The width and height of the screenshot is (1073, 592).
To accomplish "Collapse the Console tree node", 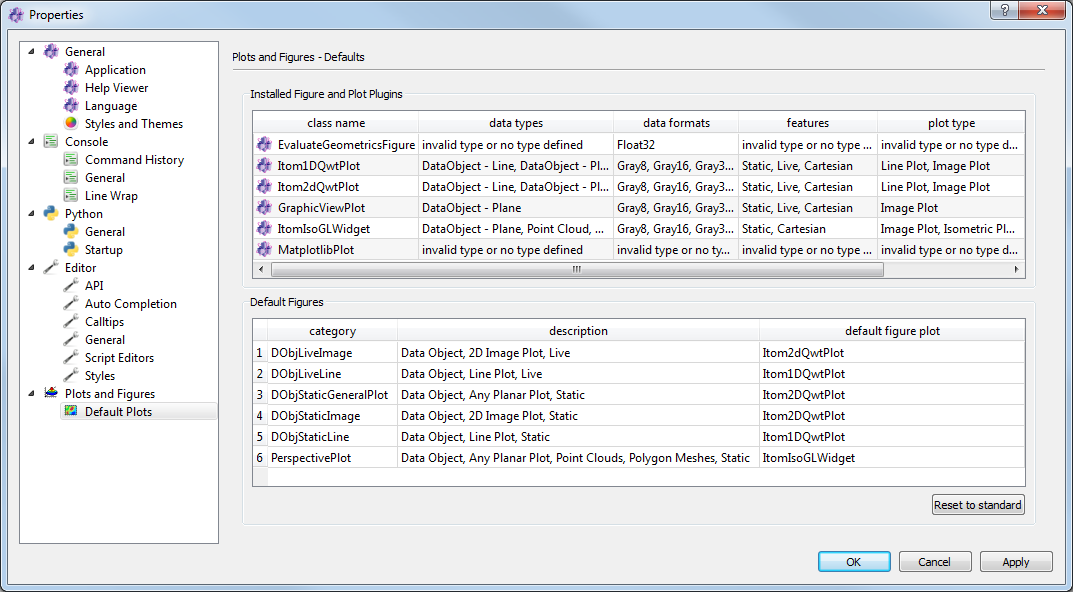I will 31,142.
